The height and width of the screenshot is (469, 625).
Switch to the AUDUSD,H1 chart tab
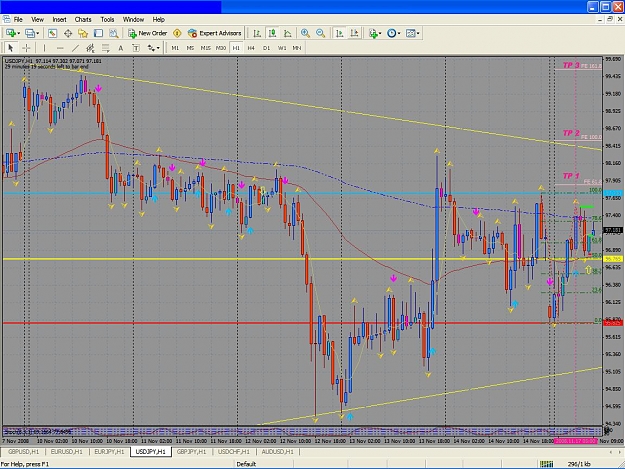pos(277,451)
